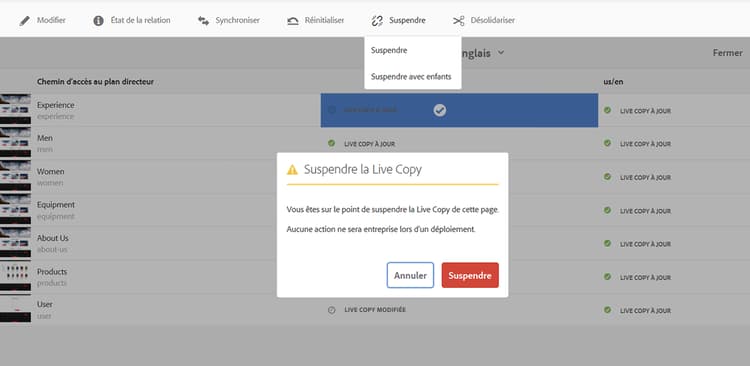
Task: Click us/en green status icon for Experience
Action: point(607,110)
